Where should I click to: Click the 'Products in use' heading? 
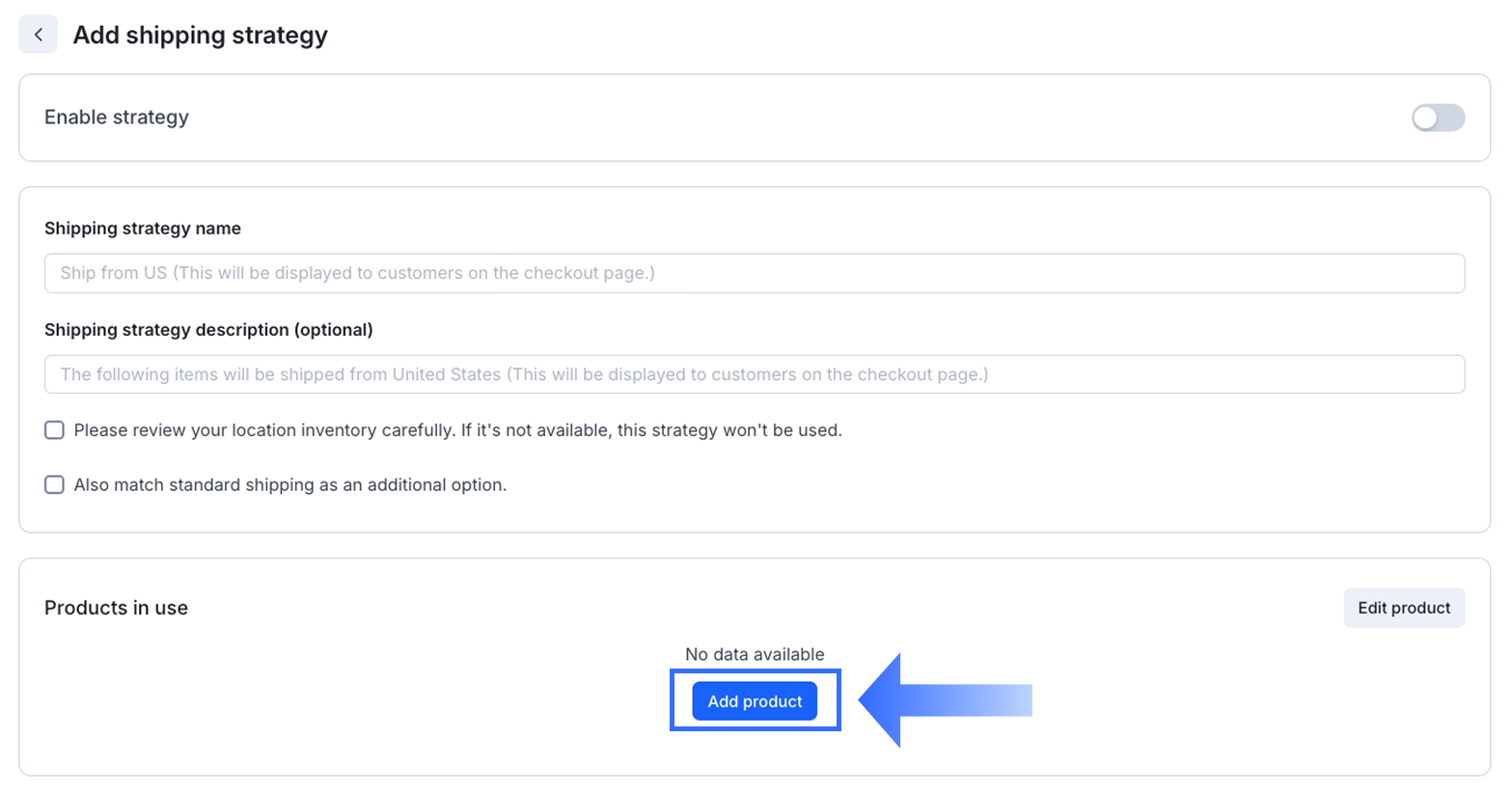[x=116, y=608]
